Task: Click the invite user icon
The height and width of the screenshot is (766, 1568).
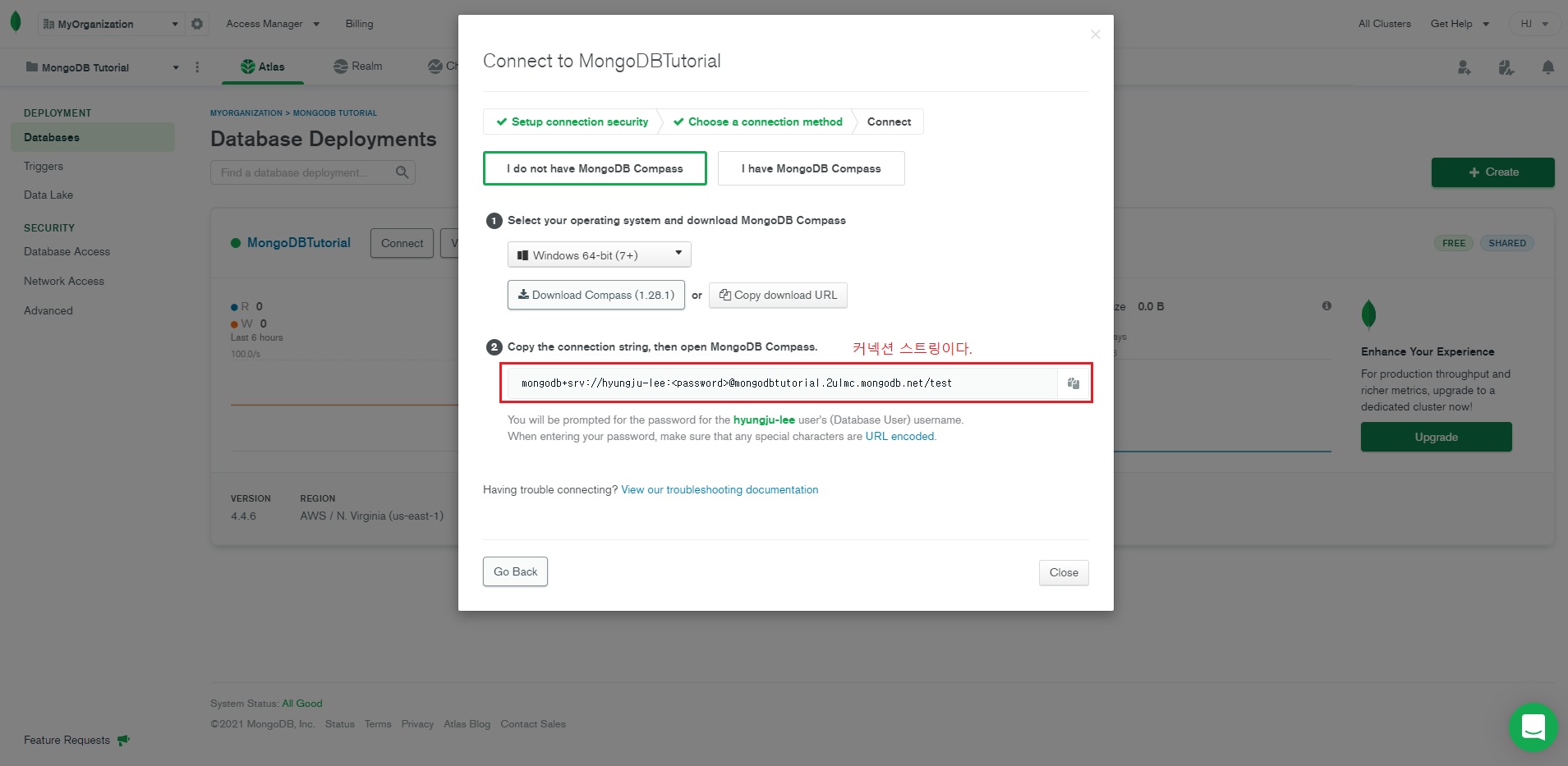Action: pos(1464,67)
